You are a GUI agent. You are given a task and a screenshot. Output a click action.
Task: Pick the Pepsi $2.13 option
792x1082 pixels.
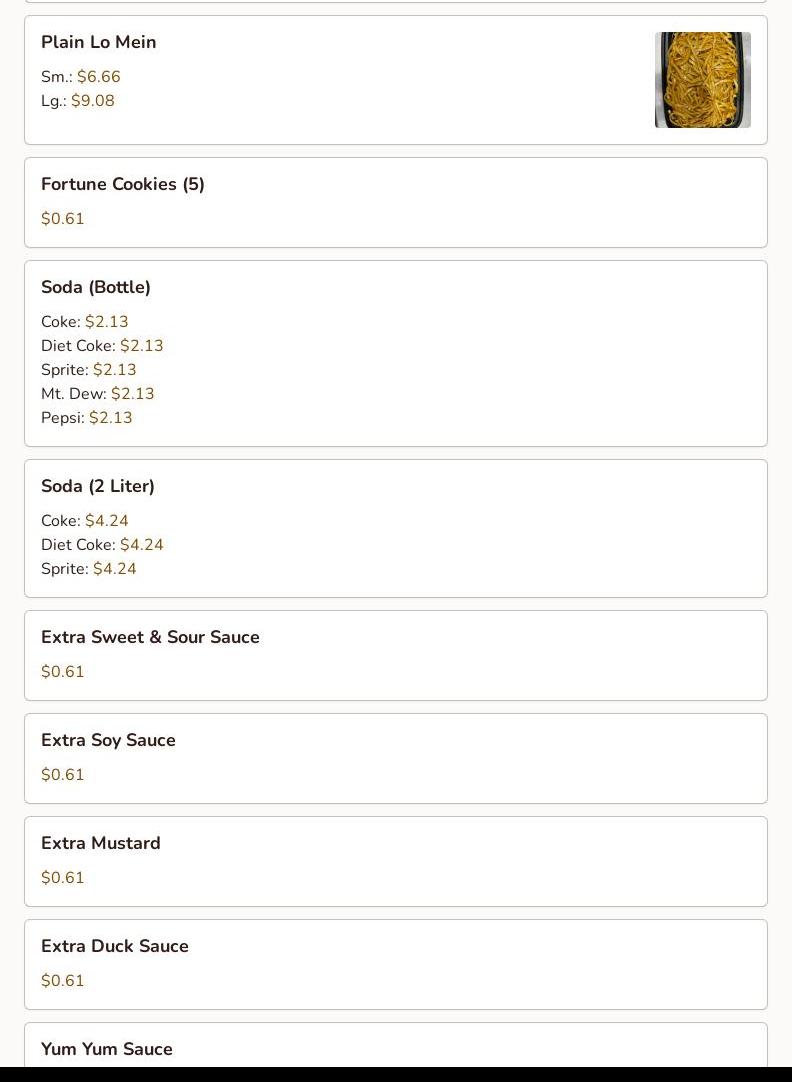tap(87, 418)
